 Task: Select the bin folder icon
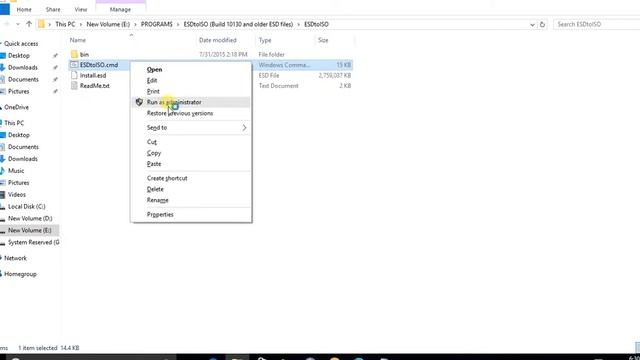click(x=74, y=54)
